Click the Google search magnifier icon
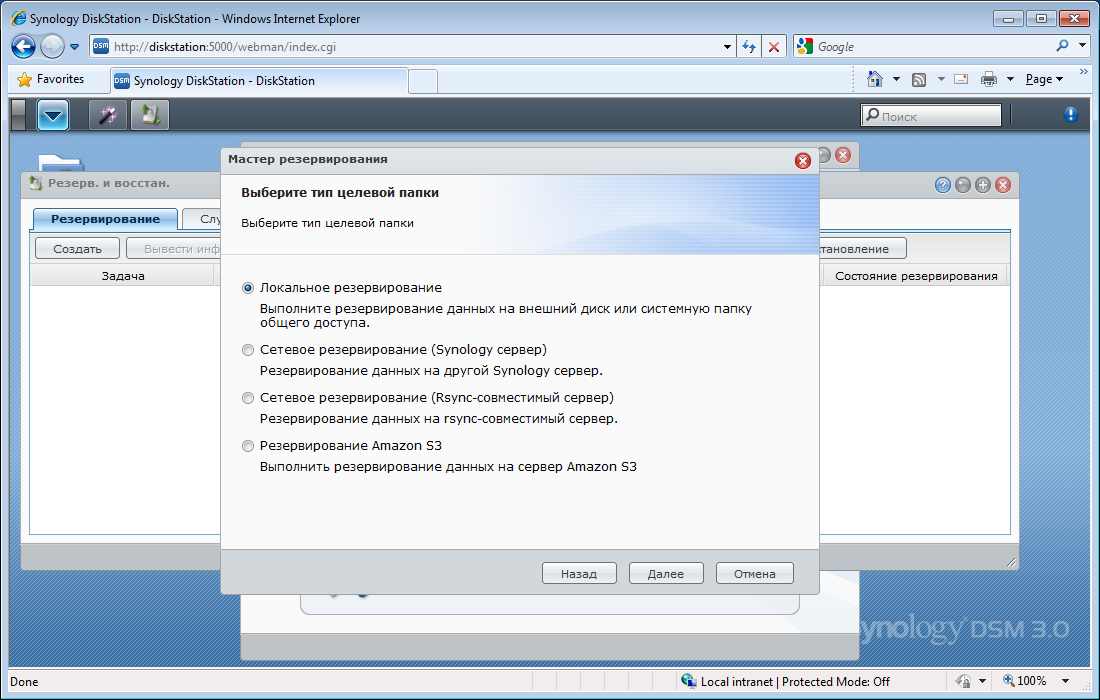The width and height of the screenshot is (1100, 700). (x=1062, y=46)
